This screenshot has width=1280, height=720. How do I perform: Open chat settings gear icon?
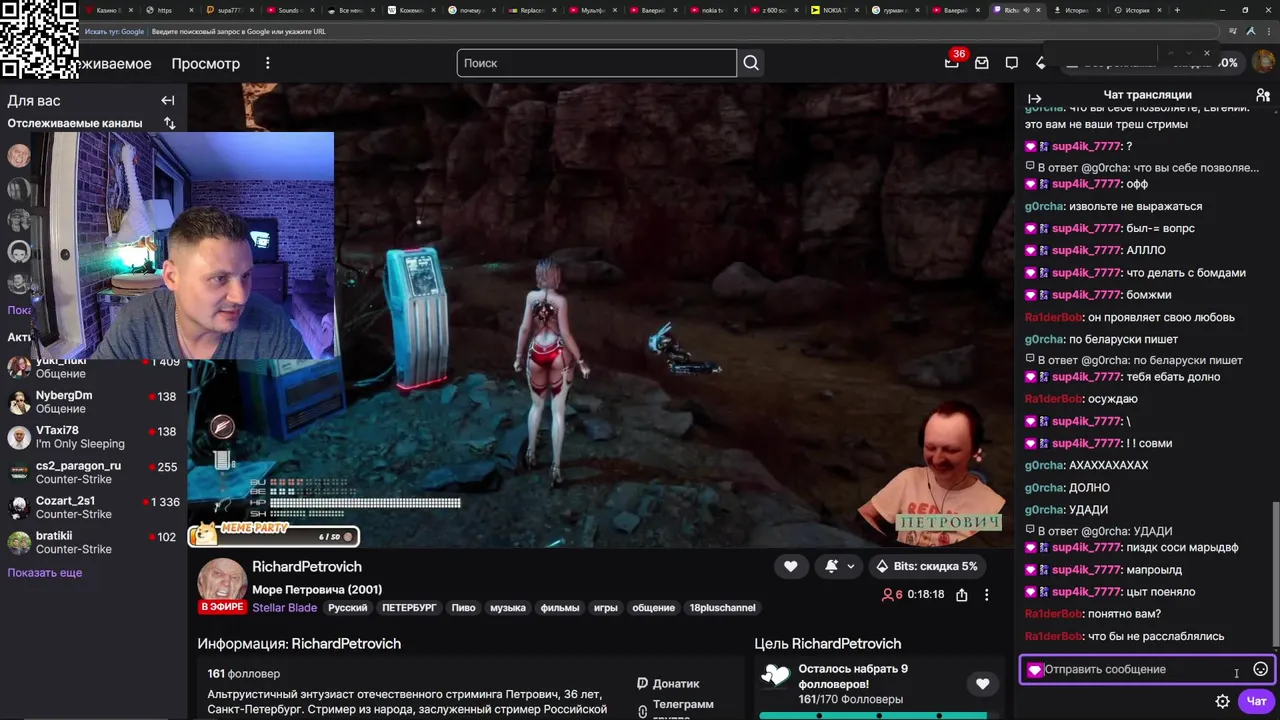point(1222,701)
